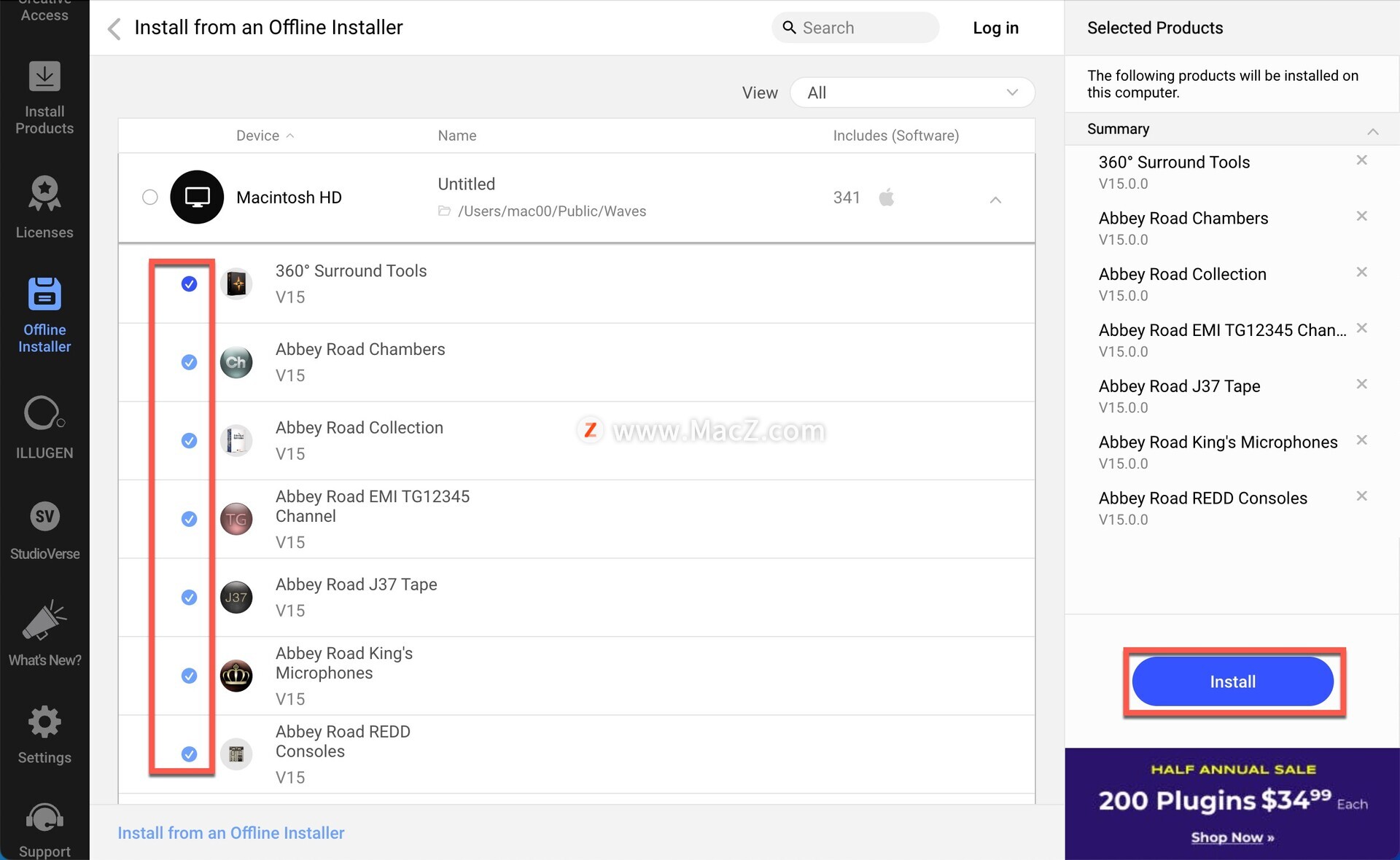
Task: Uncheck Abbey Road Collection checkbox
Action: 189,440
